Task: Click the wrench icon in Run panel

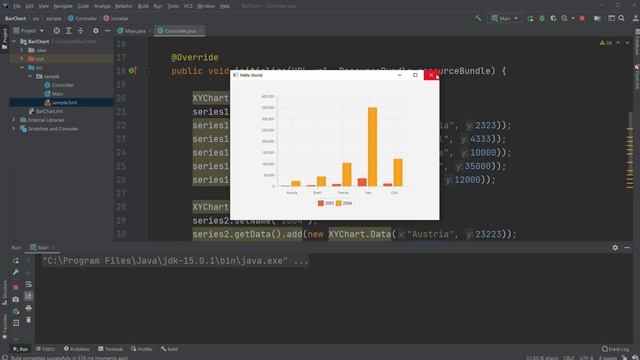Action: pos(16,272)
